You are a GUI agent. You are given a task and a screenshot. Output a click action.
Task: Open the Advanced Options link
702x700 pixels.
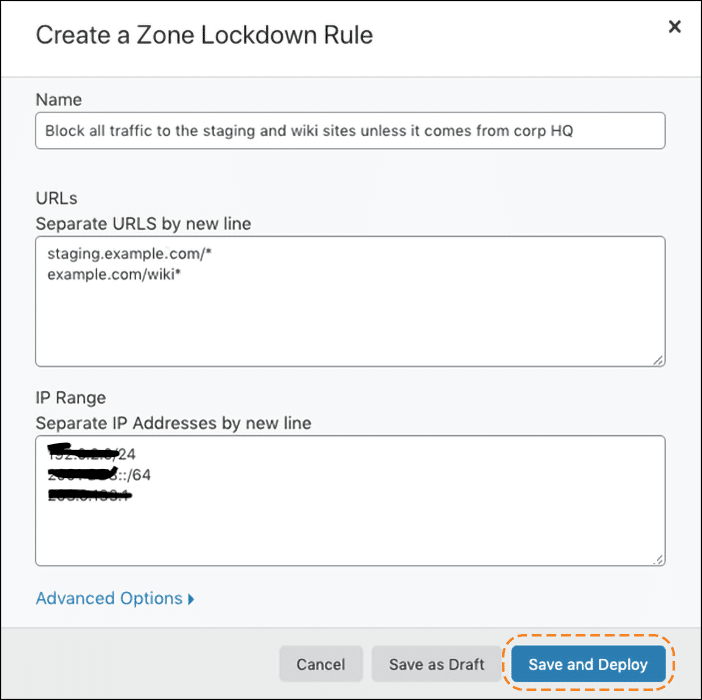(108, 598)
